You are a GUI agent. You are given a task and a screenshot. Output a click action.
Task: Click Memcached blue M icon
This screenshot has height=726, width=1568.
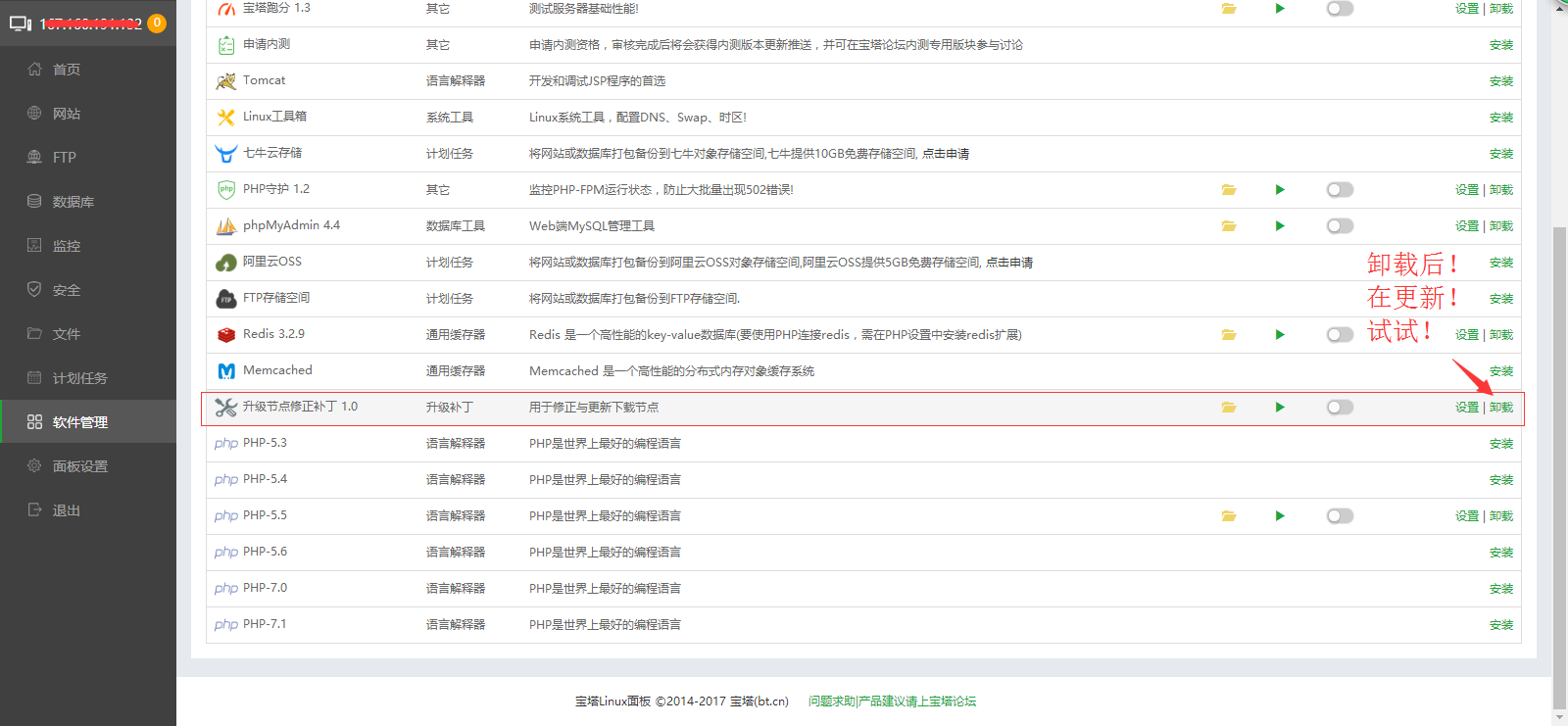pos(226,371)
